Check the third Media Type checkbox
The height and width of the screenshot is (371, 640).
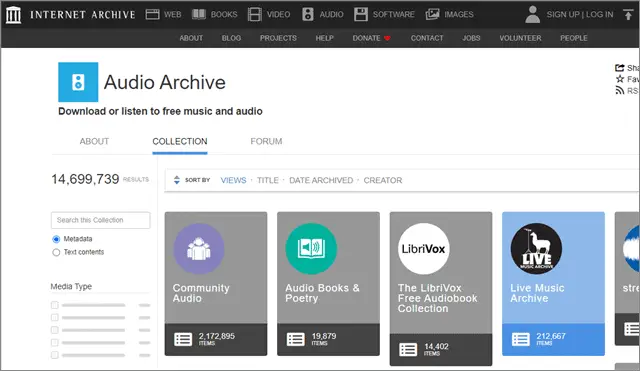pyautogui.click(x=55, y=330)
